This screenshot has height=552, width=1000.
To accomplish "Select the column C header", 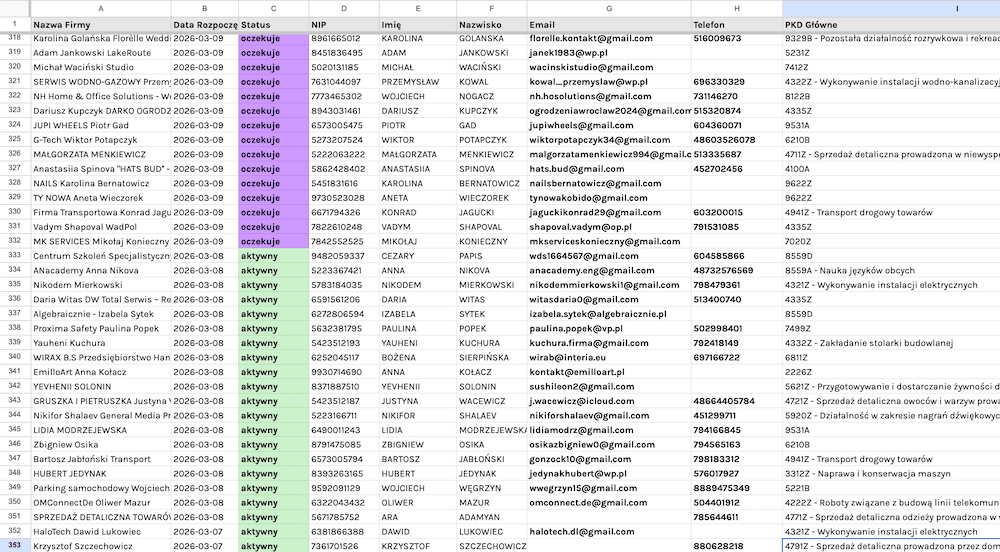I will pyautogui.click(x=273, y=8).
